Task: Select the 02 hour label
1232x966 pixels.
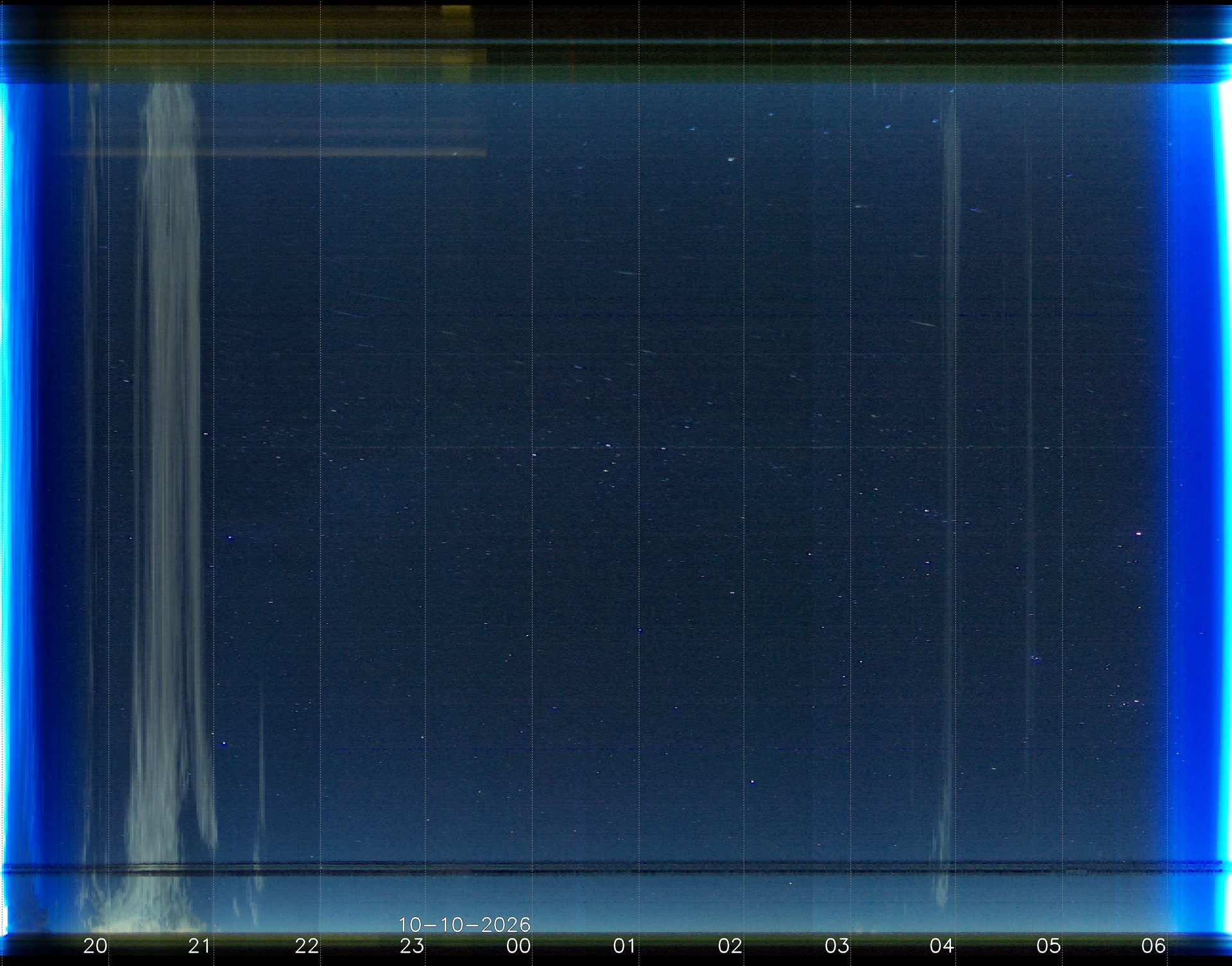Action: point(730,945)
